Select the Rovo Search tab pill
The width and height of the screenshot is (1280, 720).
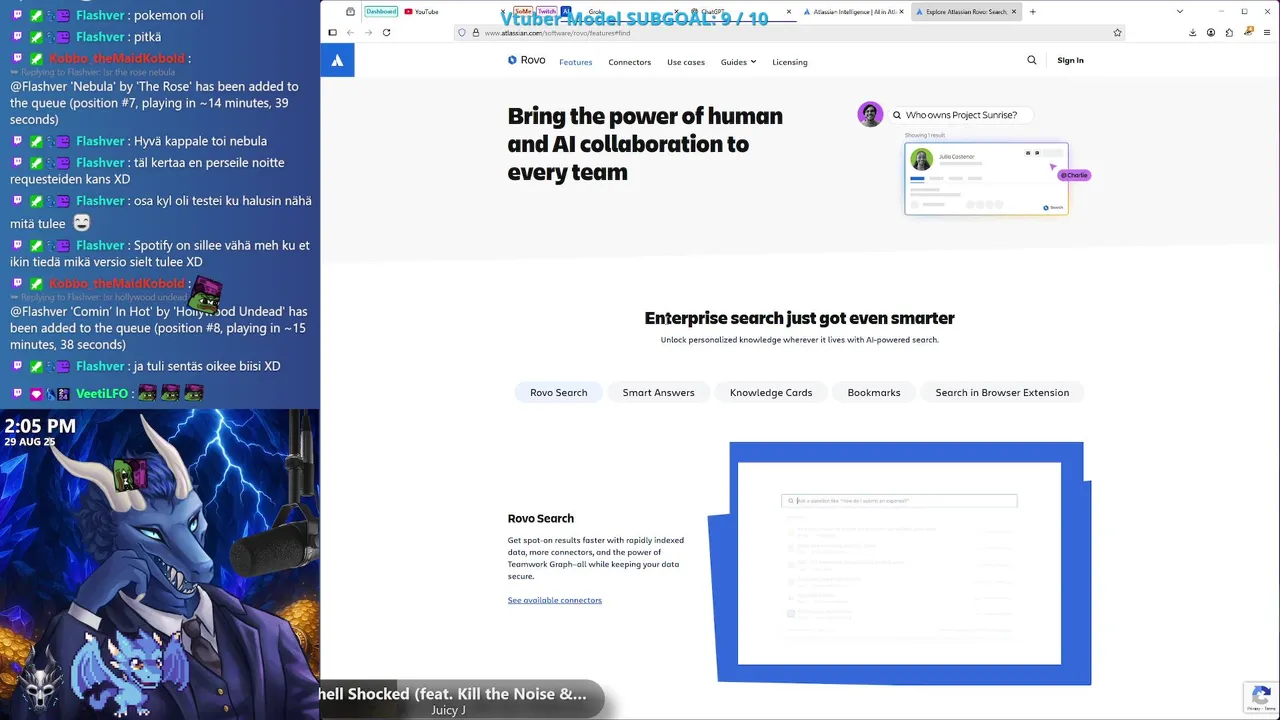coord(558,392)
